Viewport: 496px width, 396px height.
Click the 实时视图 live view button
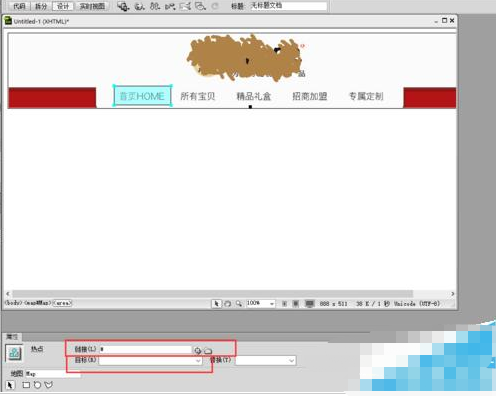click(x=92, y=6)
